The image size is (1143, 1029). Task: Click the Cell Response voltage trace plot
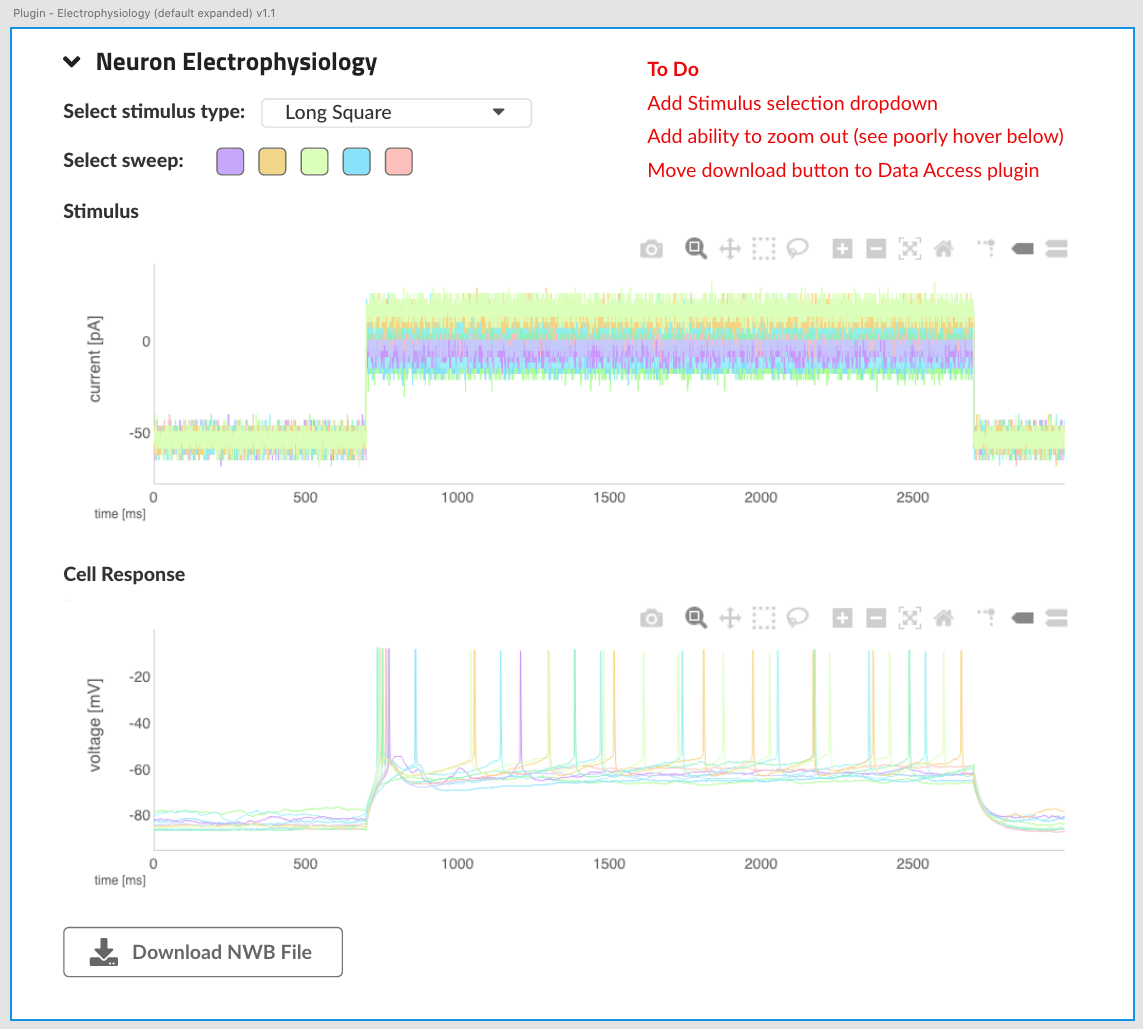pyautogui.click(x=609, y=740)
